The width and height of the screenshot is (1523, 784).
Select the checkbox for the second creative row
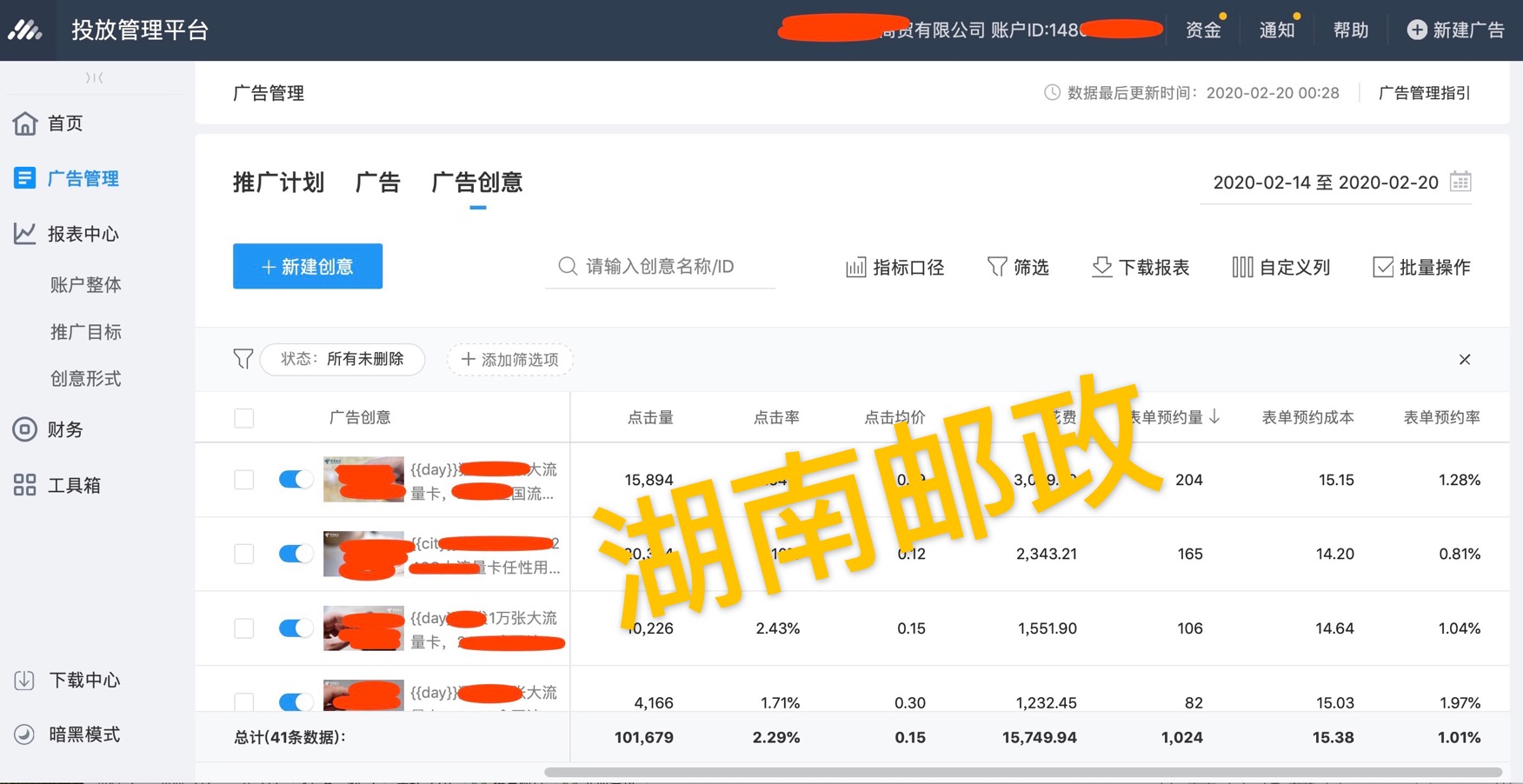243,554
